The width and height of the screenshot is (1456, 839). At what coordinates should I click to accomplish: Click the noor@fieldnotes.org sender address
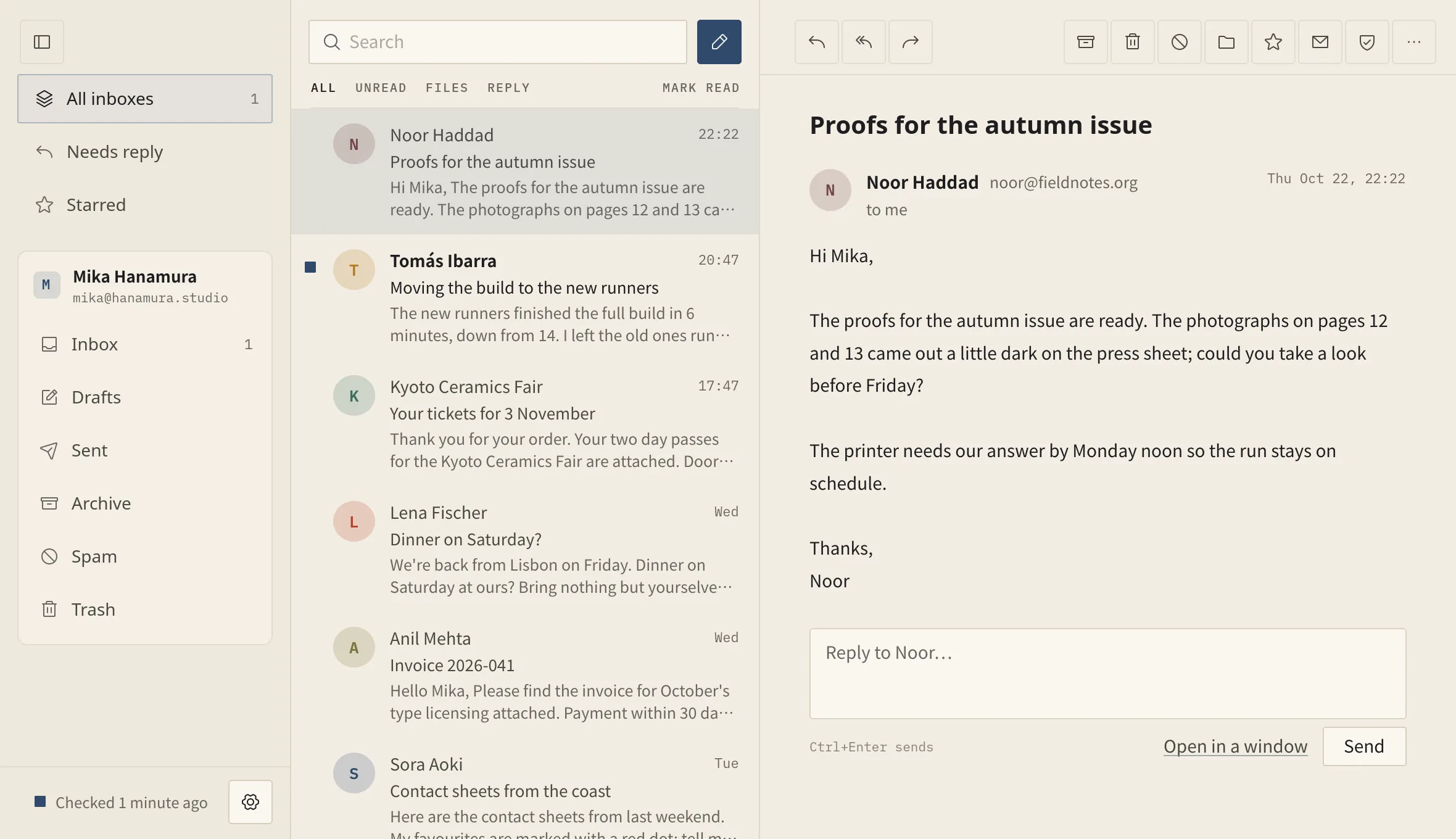[x=1064, y=183]
